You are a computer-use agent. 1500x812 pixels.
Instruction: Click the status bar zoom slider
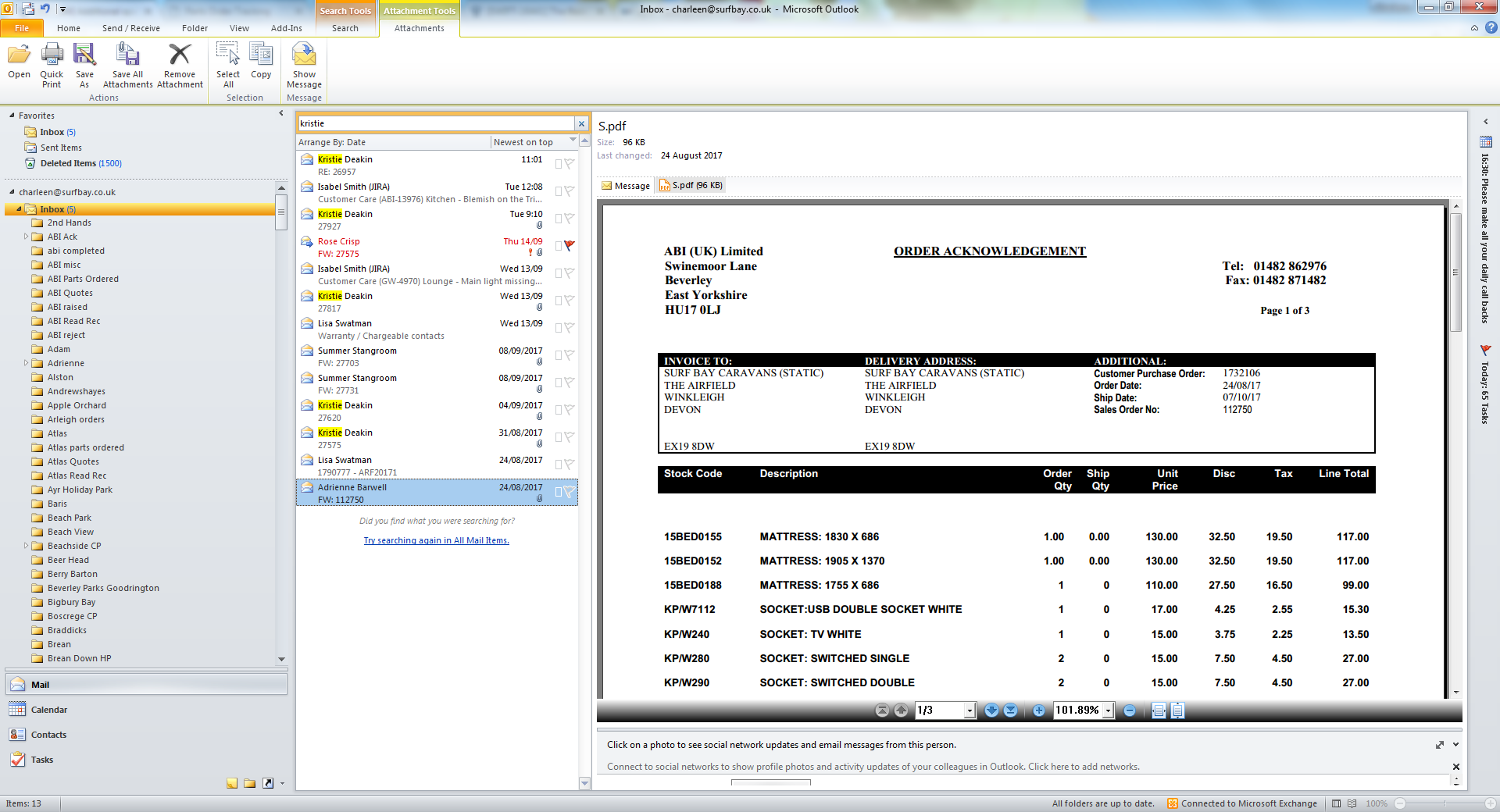coord(1445,803)
